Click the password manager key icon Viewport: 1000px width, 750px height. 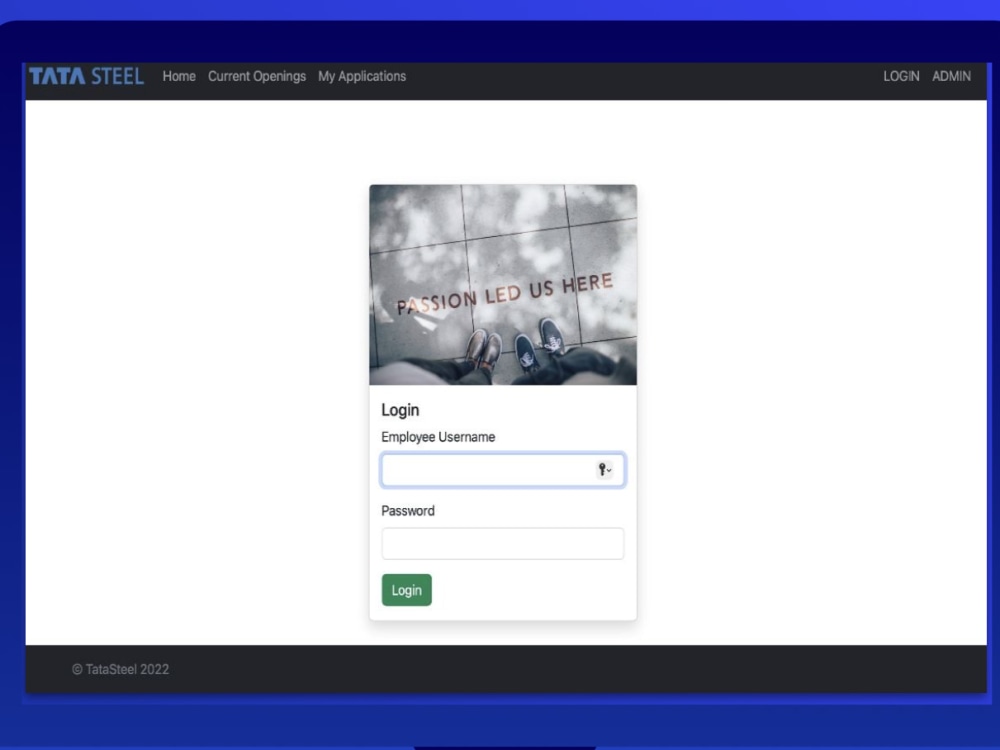coord(604,470)
